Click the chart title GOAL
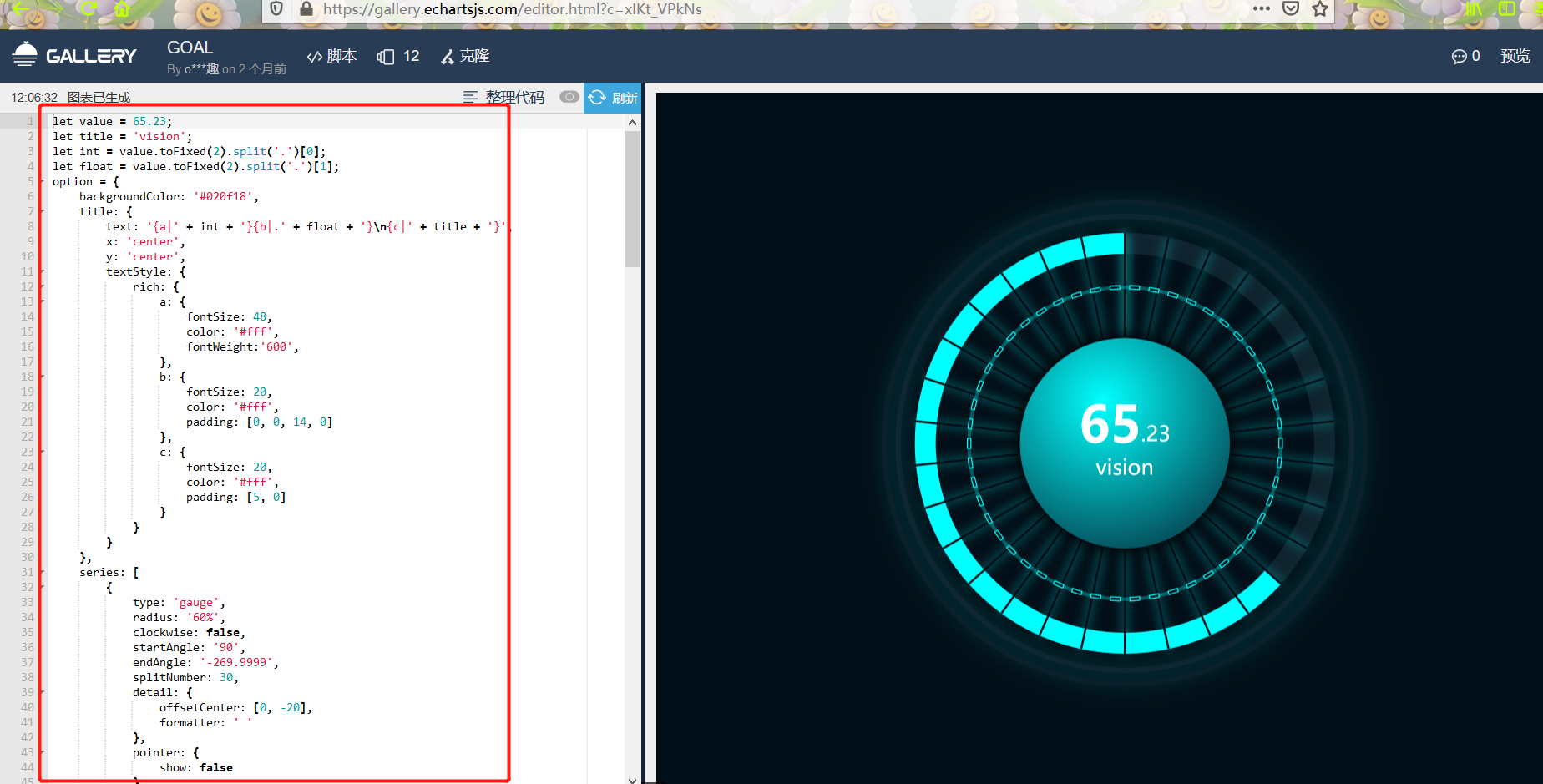This screenshot has height=784, width=1543. coord(190,48)
